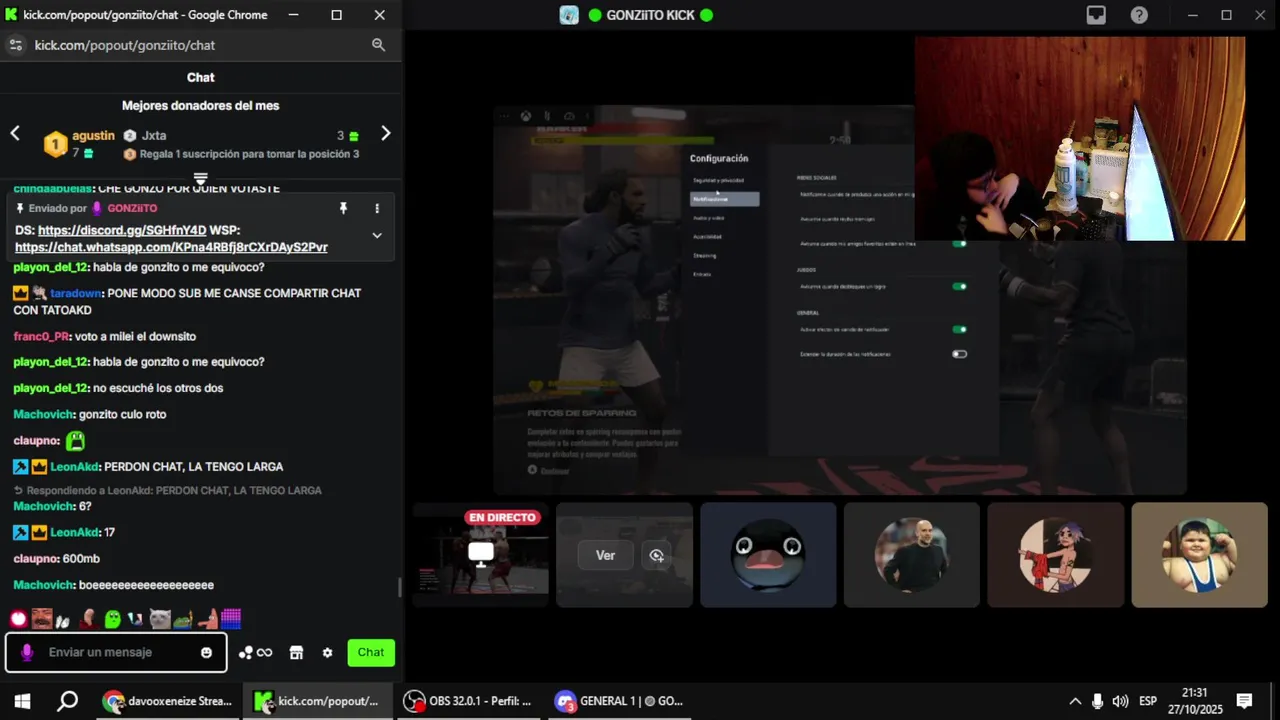
Task: Click the chat scrollbar thumb
Action: (x=399, y=587)
